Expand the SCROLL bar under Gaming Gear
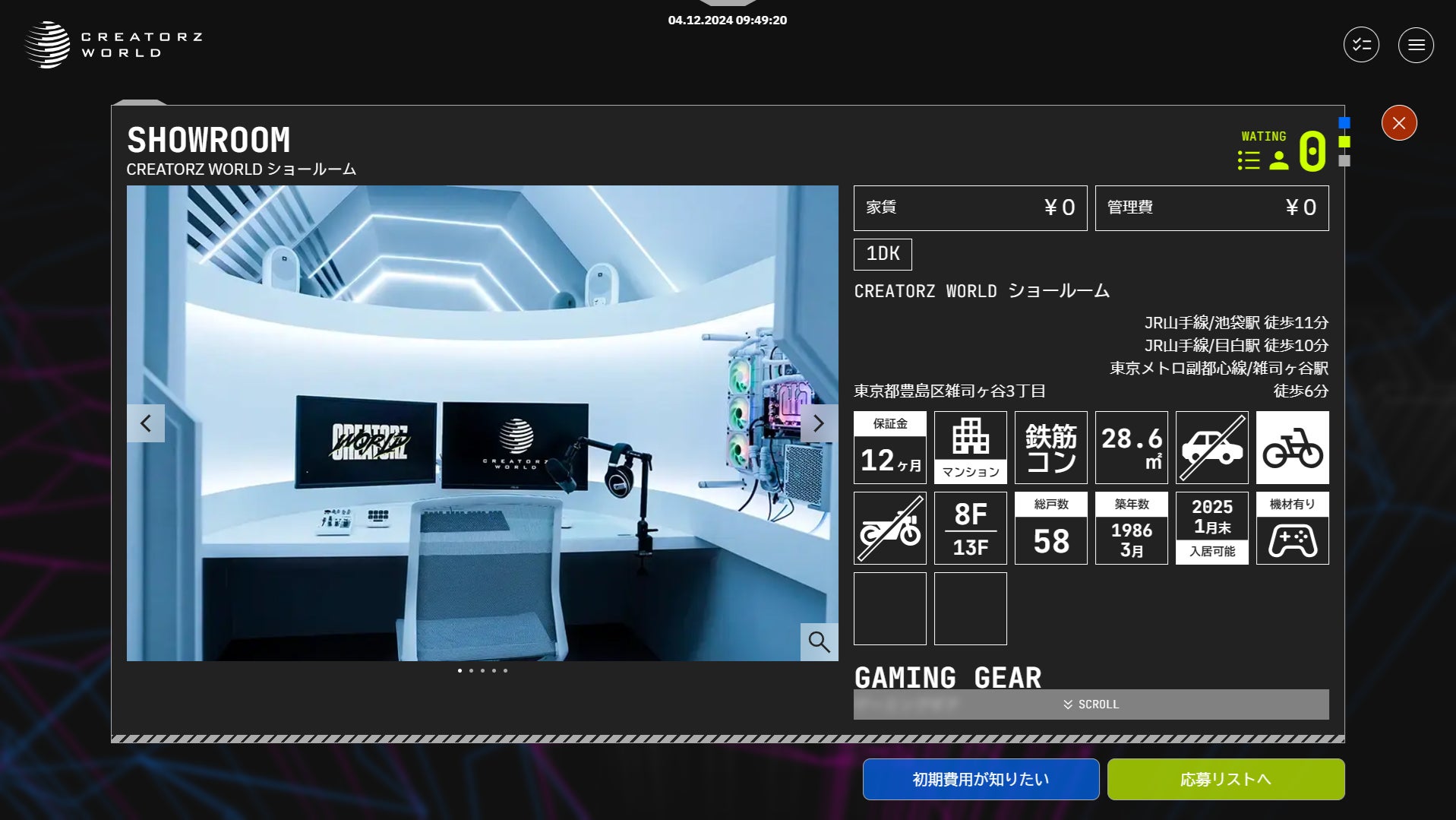 pyautogui.click(x=1091, y=704)
